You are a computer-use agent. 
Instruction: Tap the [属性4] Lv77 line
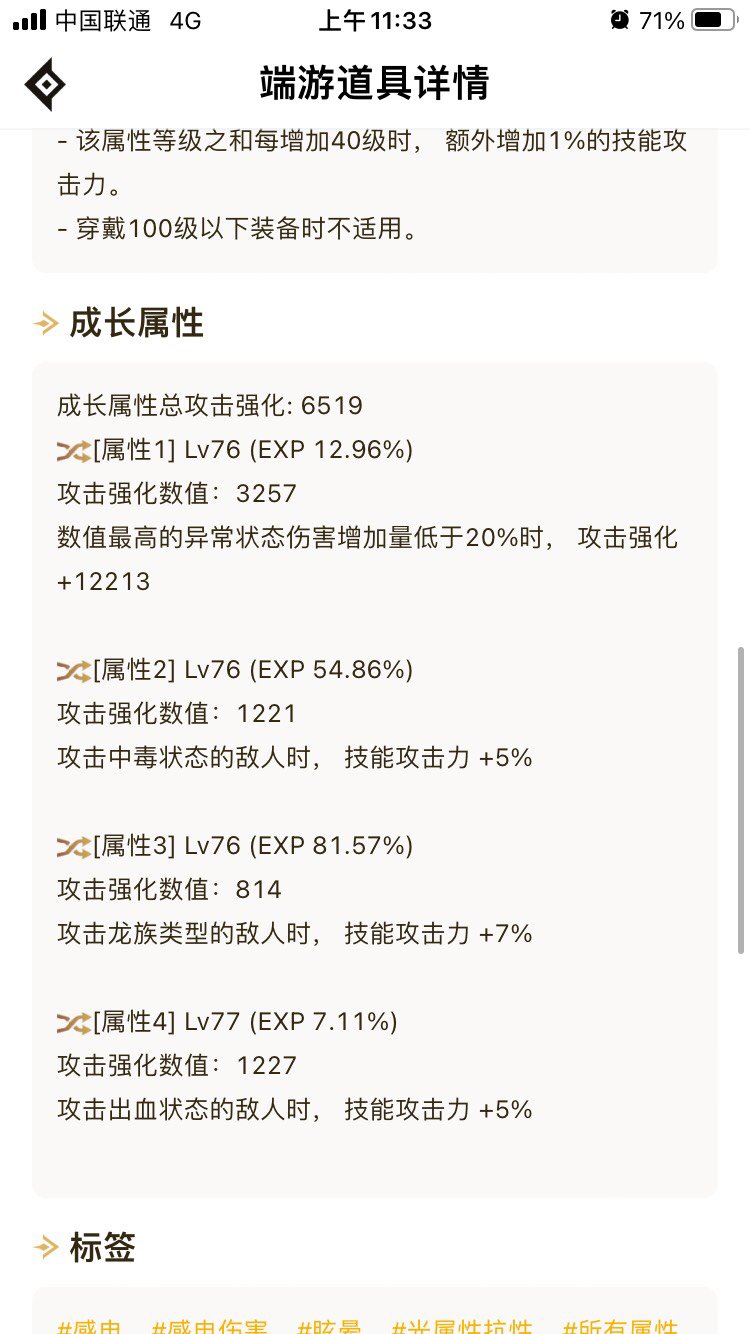(228, 1022)
